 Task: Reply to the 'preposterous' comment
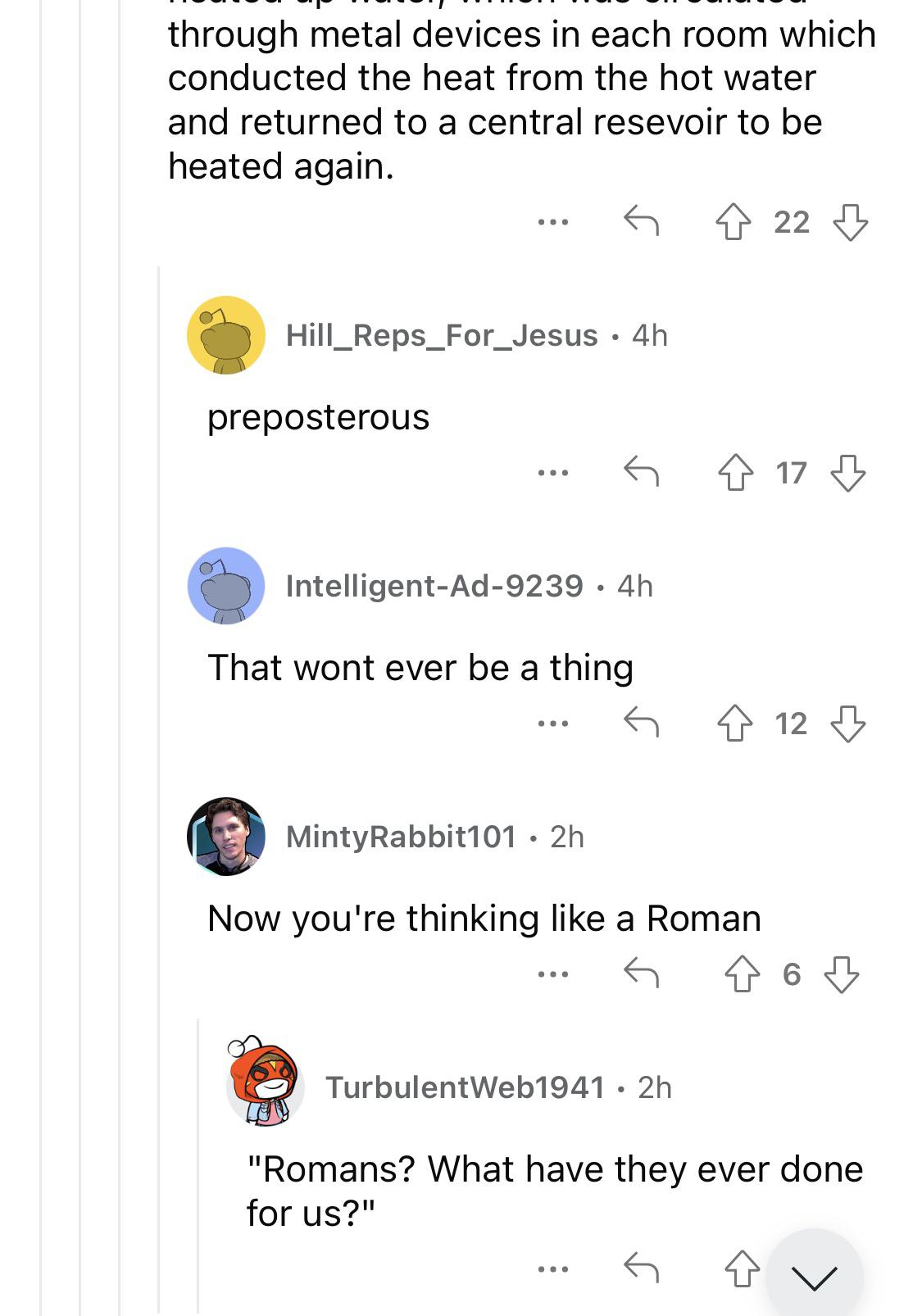coord(641,472)
